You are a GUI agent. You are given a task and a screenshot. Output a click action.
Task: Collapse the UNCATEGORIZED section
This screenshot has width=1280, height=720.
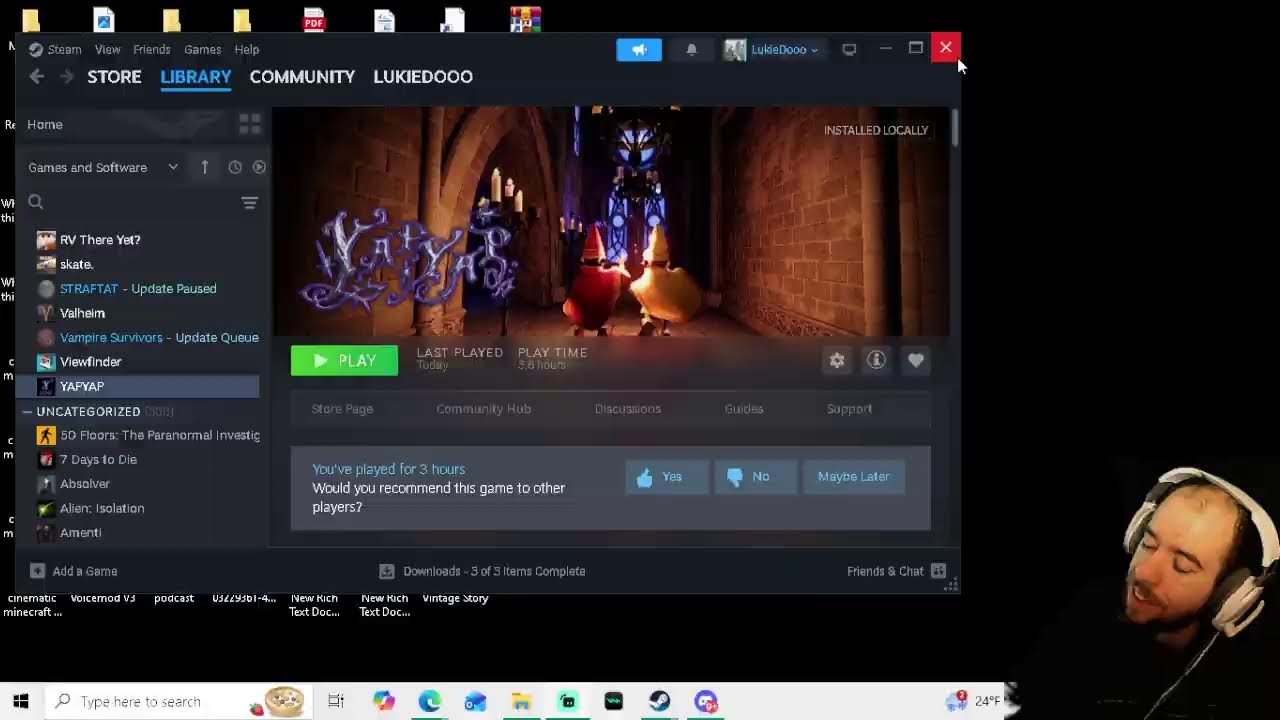point(28,412)
